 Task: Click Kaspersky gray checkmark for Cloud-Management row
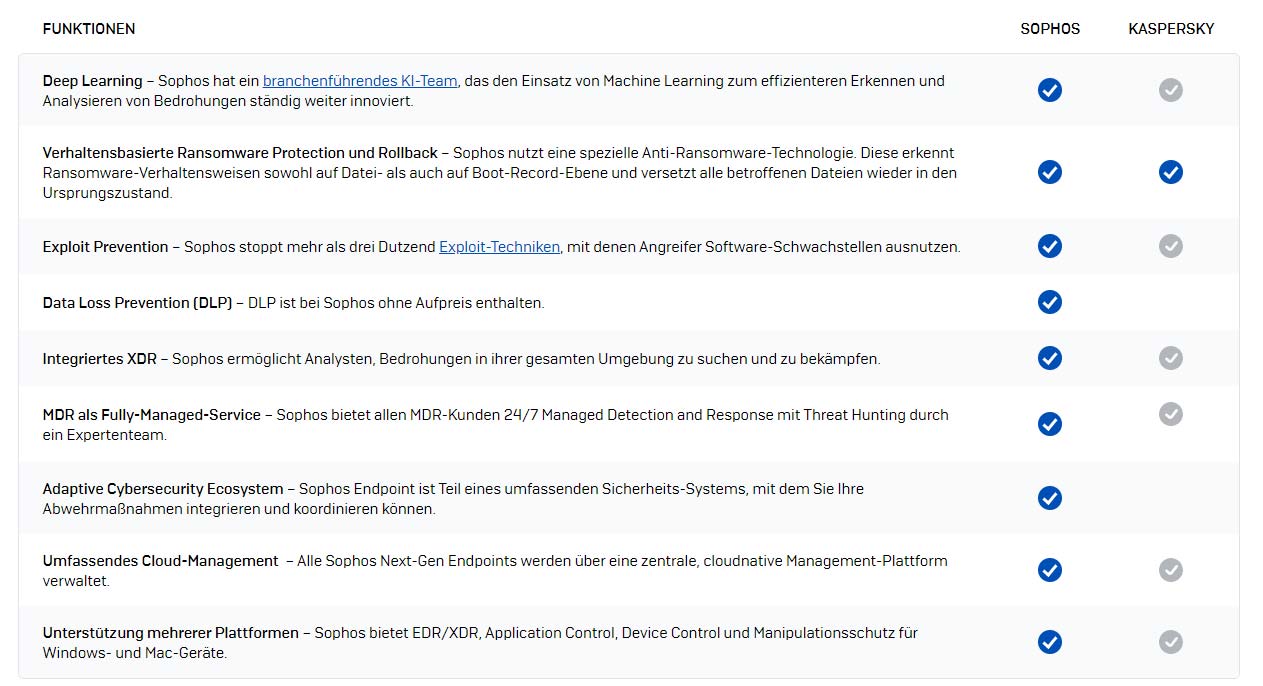pos(1170,570)
